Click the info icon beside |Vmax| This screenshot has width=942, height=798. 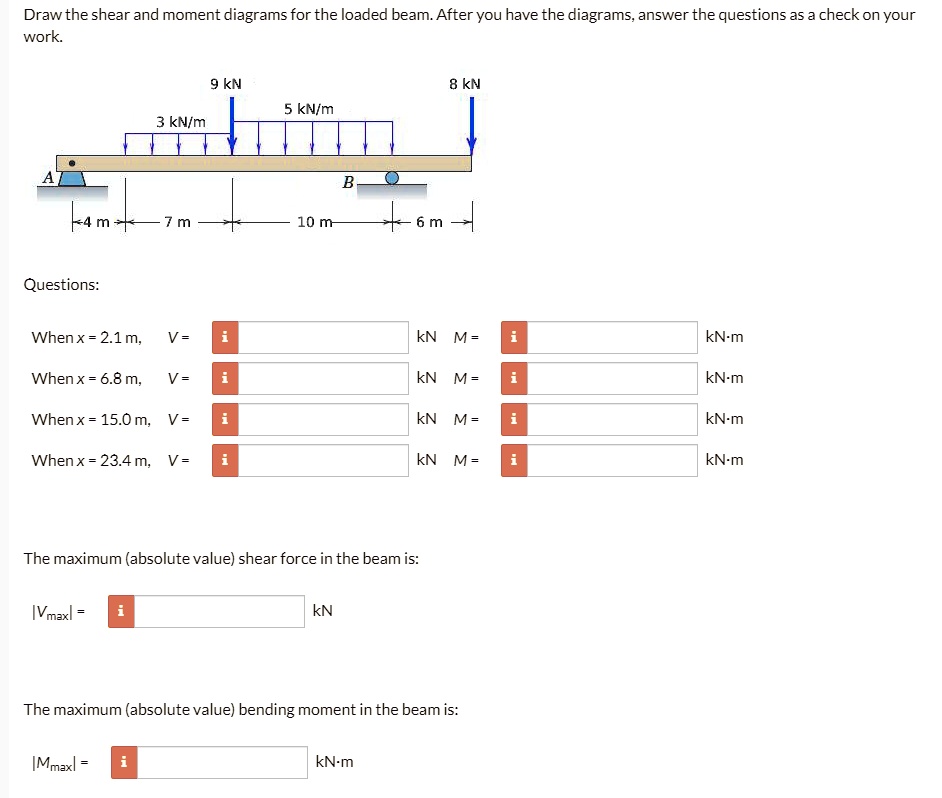tap(120, 611)
